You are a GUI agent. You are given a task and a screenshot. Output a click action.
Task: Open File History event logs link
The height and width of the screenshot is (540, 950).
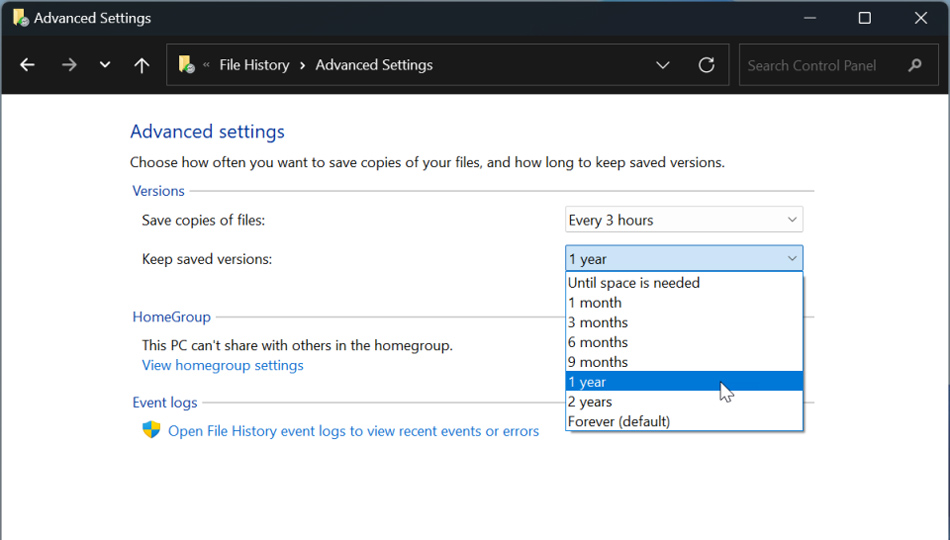[x=353, y=431]
